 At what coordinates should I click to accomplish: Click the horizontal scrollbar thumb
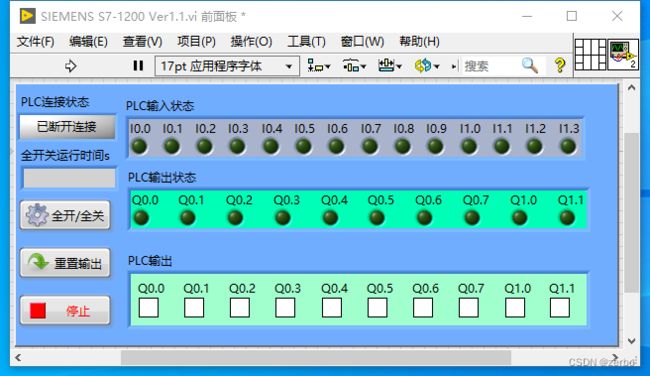[316, 357]
